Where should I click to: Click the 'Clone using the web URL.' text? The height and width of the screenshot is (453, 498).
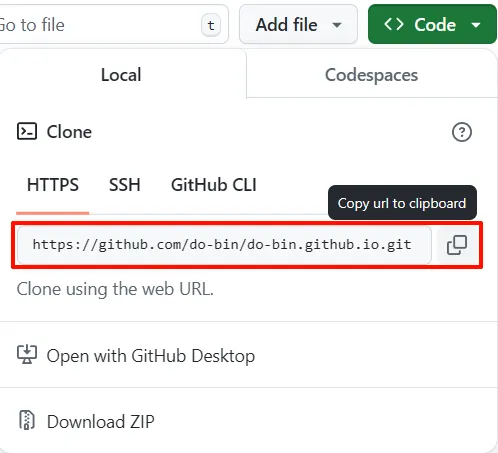point(115,289)
